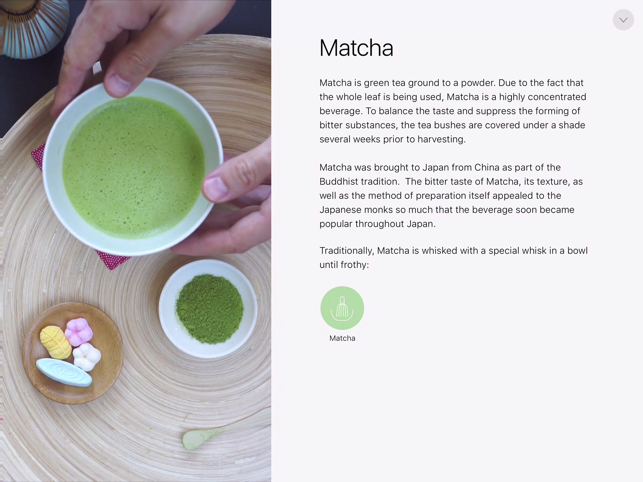Click the pink flower-shaped sweet
Viewport: 643px width, 482px height.
point(79,331)
